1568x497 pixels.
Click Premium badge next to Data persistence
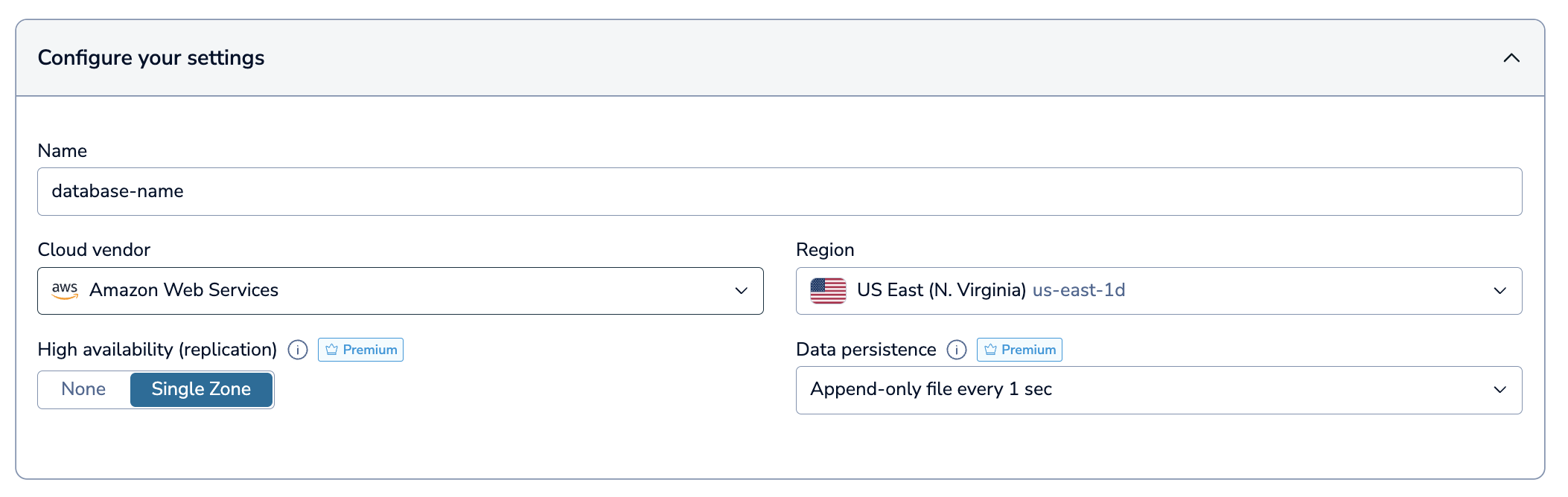(x=1028, y=350)
